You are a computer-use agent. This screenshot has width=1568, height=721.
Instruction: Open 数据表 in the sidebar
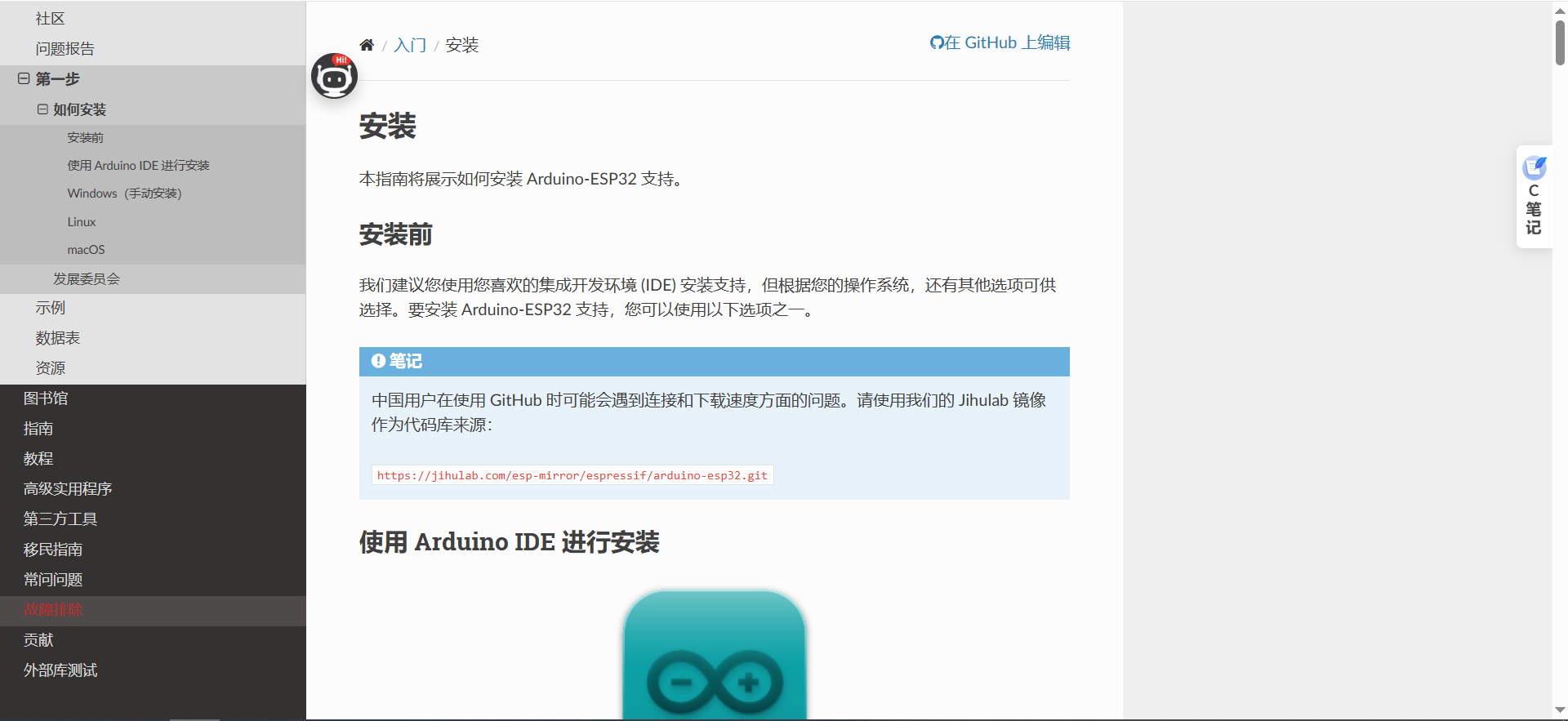[57, 338]
